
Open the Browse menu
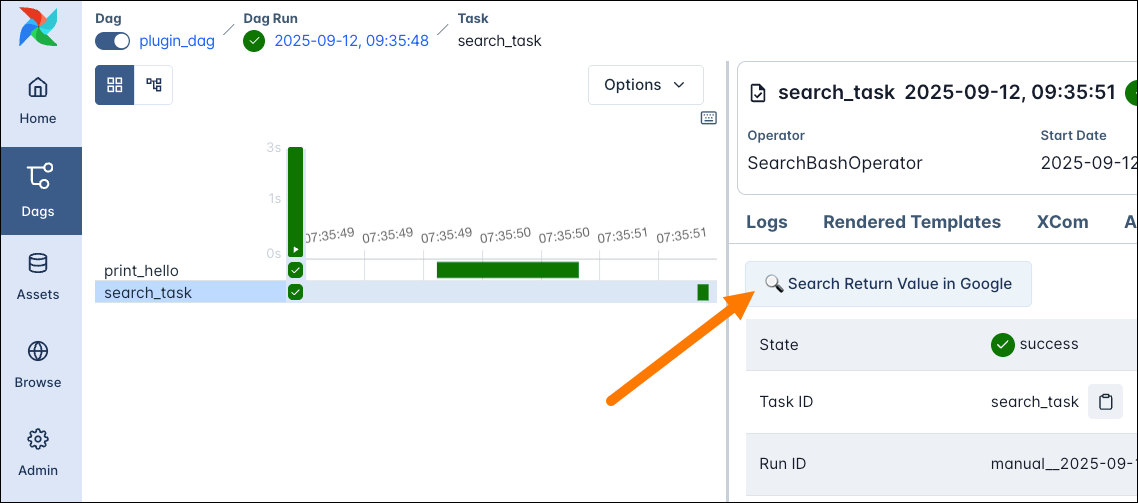38,364
